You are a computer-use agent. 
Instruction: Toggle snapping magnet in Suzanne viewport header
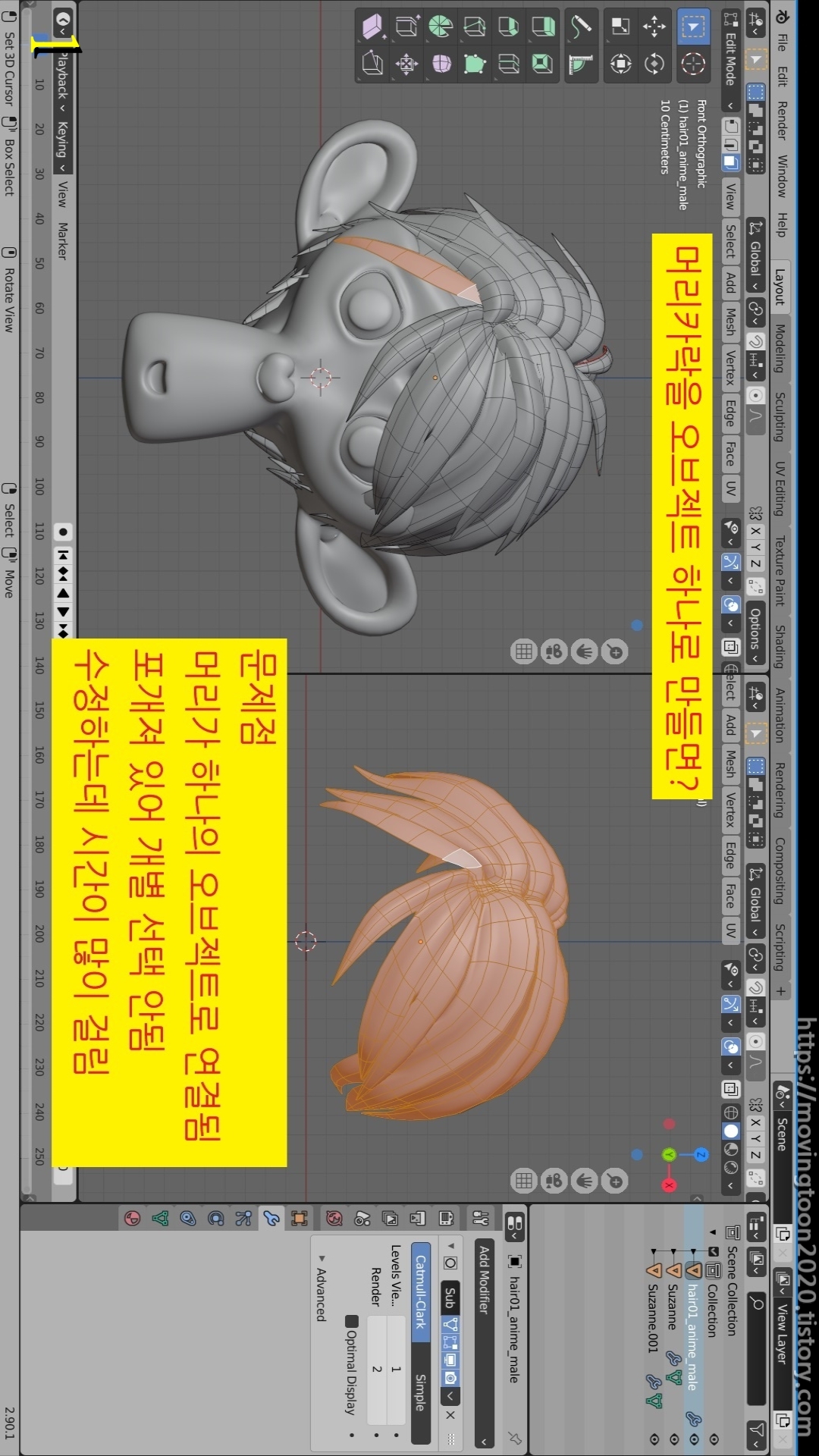pos(755,342)
